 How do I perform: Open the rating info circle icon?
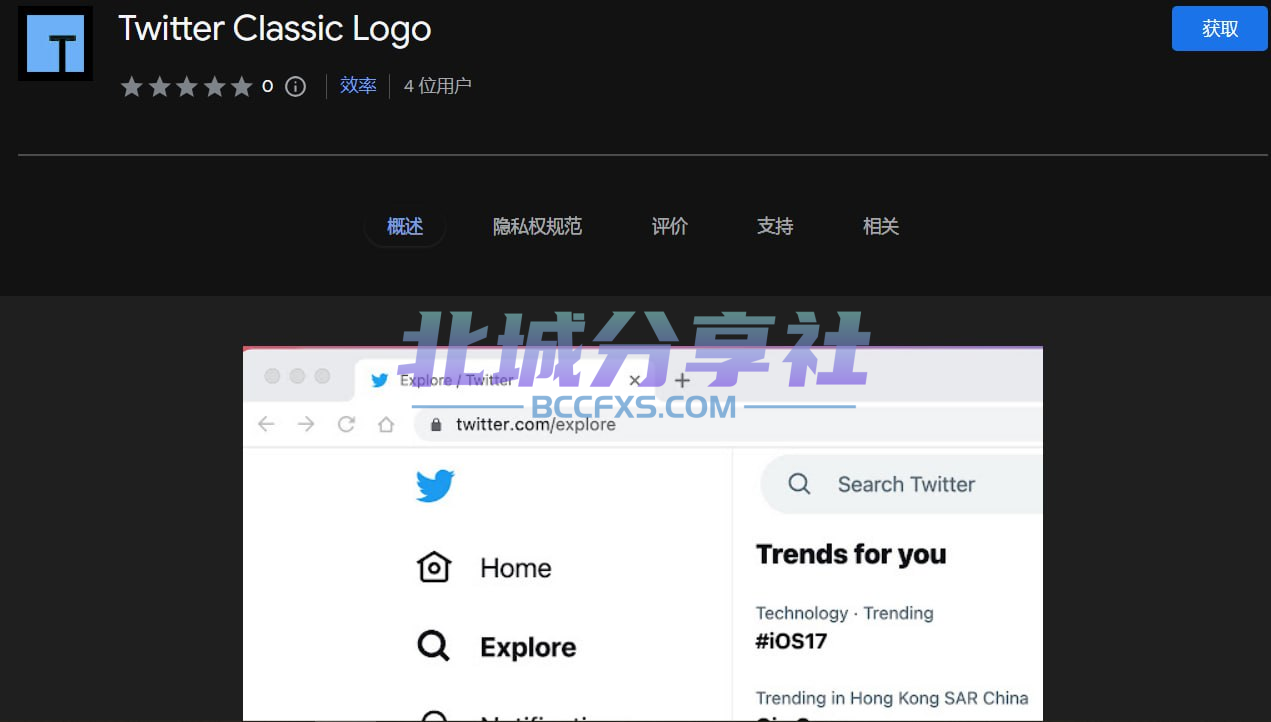(296, 87)
